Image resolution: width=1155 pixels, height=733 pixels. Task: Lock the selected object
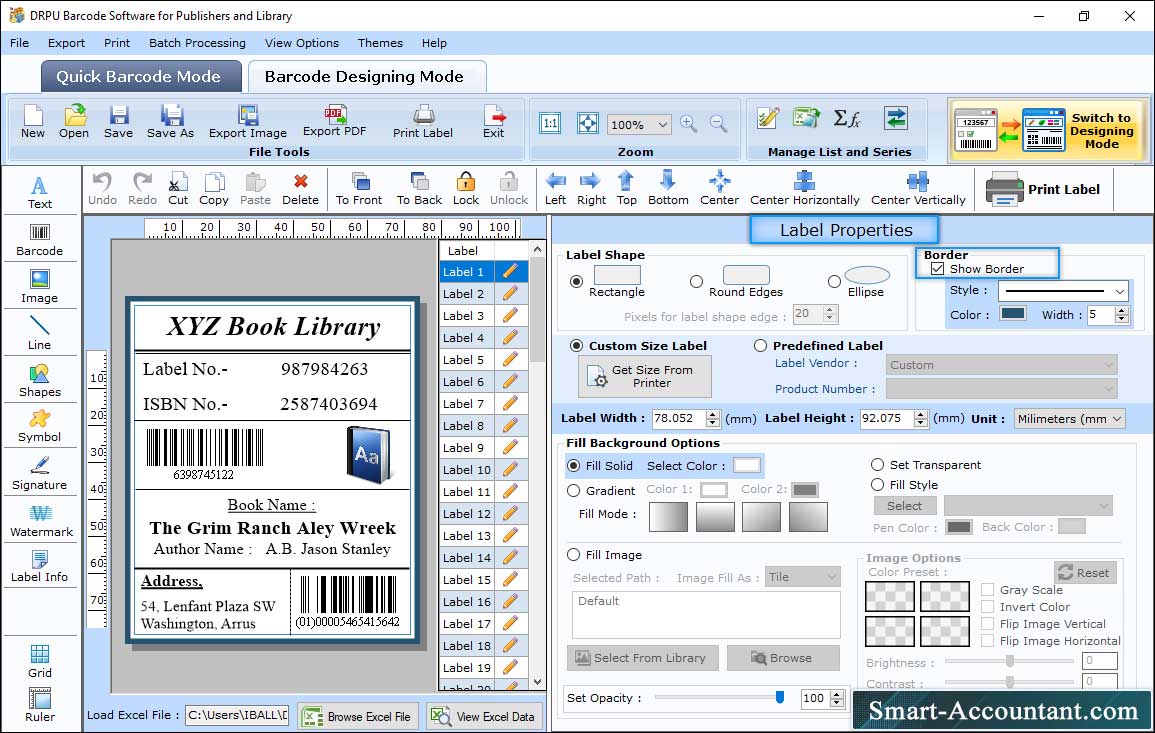466,189
